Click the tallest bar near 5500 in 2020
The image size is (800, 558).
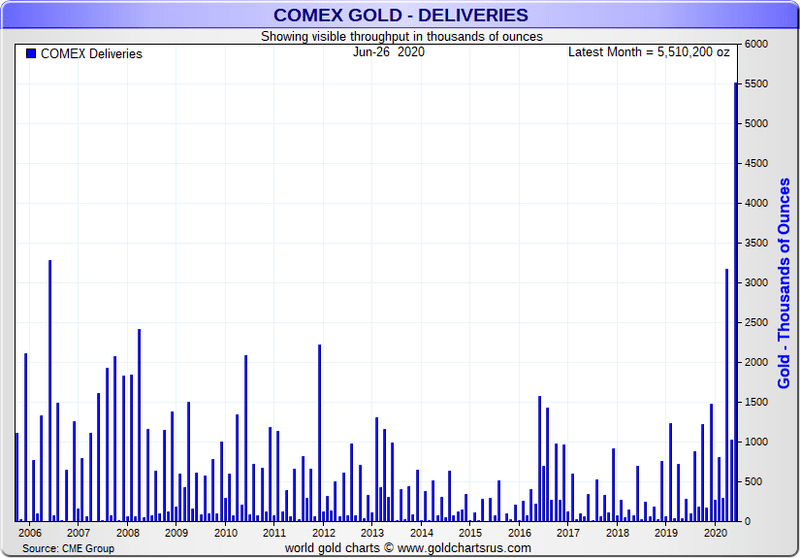coord(736,302)
